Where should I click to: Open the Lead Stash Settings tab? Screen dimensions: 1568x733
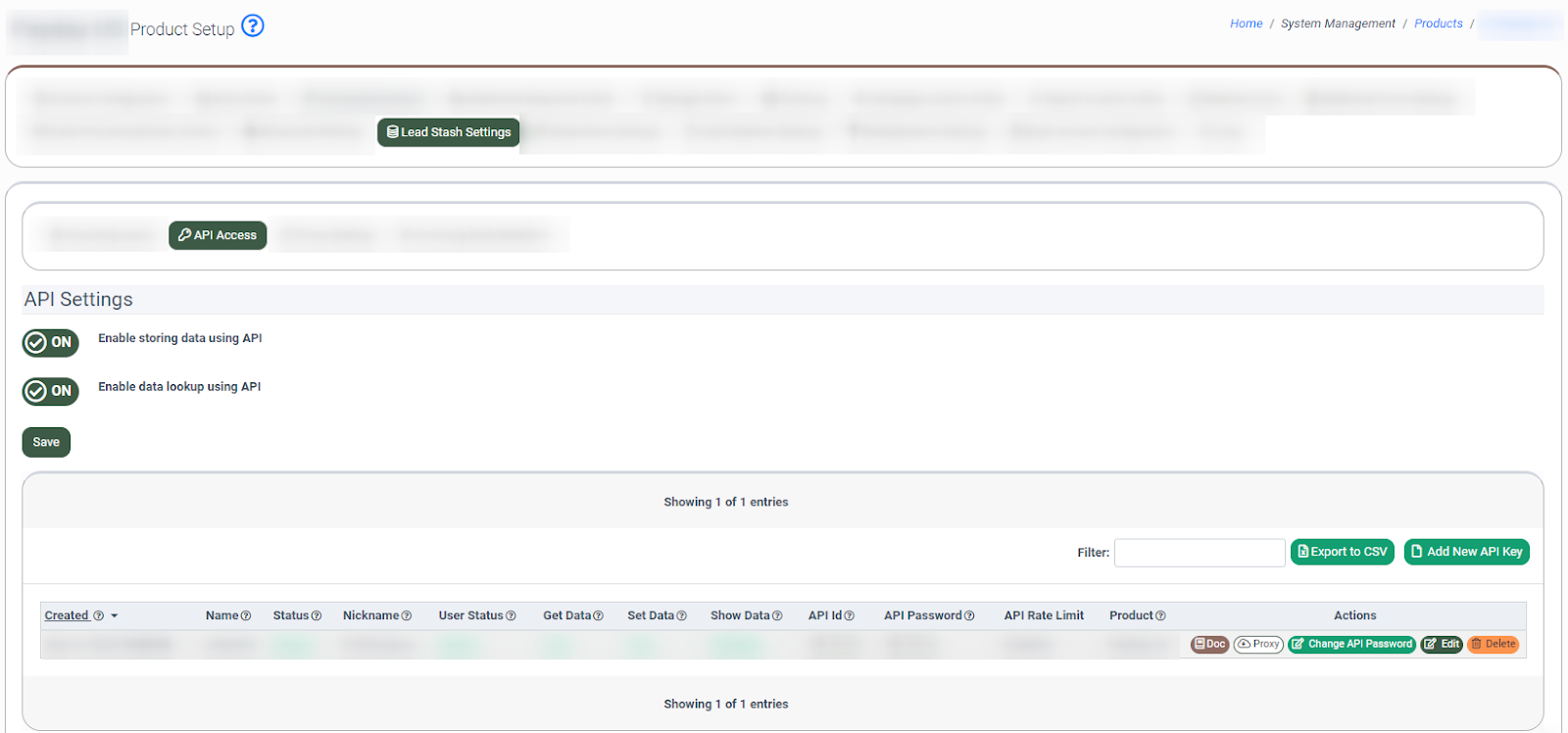tap(449, 132)
